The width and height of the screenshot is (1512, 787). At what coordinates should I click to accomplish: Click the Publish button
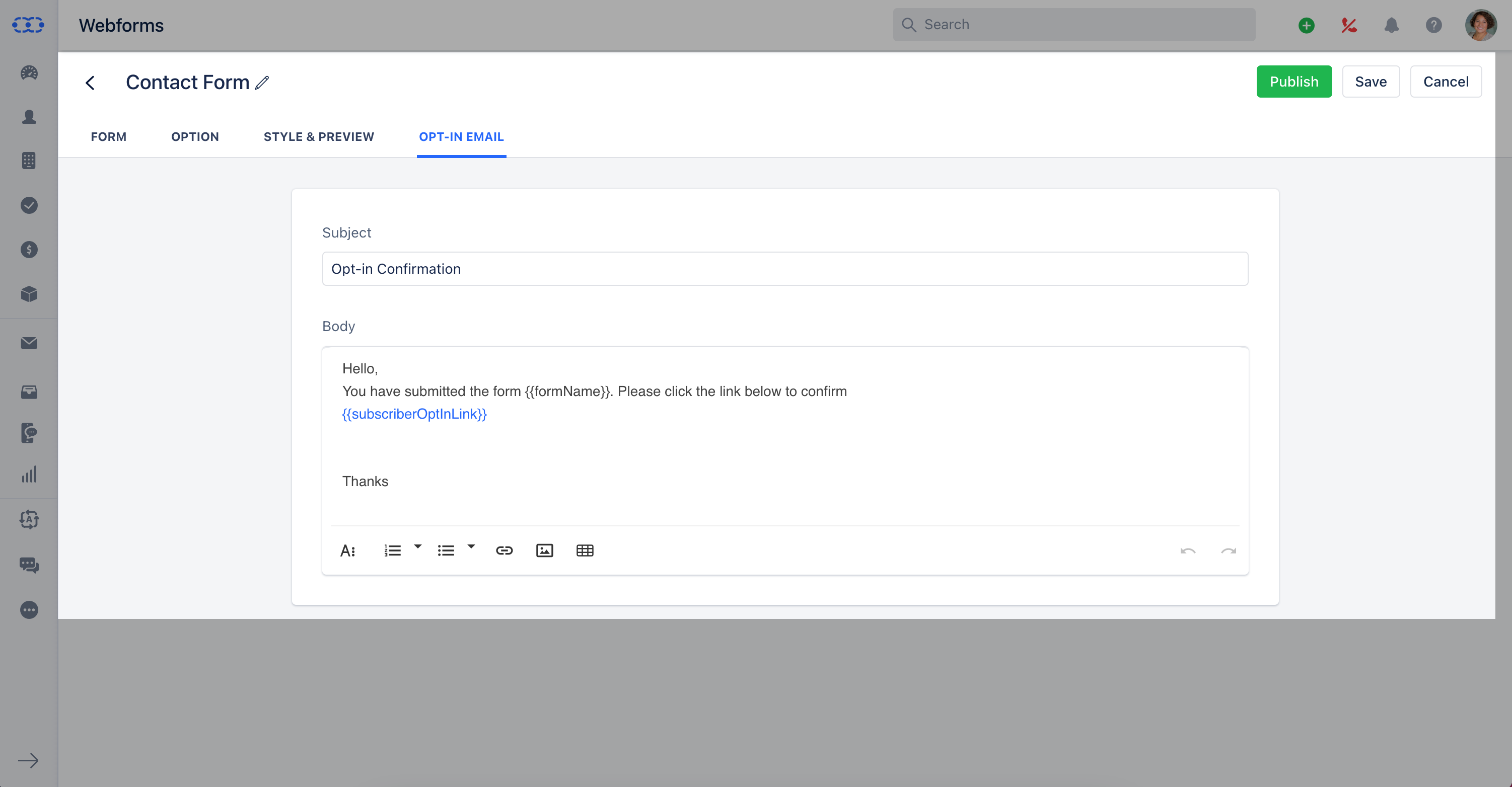point(1293,82)
